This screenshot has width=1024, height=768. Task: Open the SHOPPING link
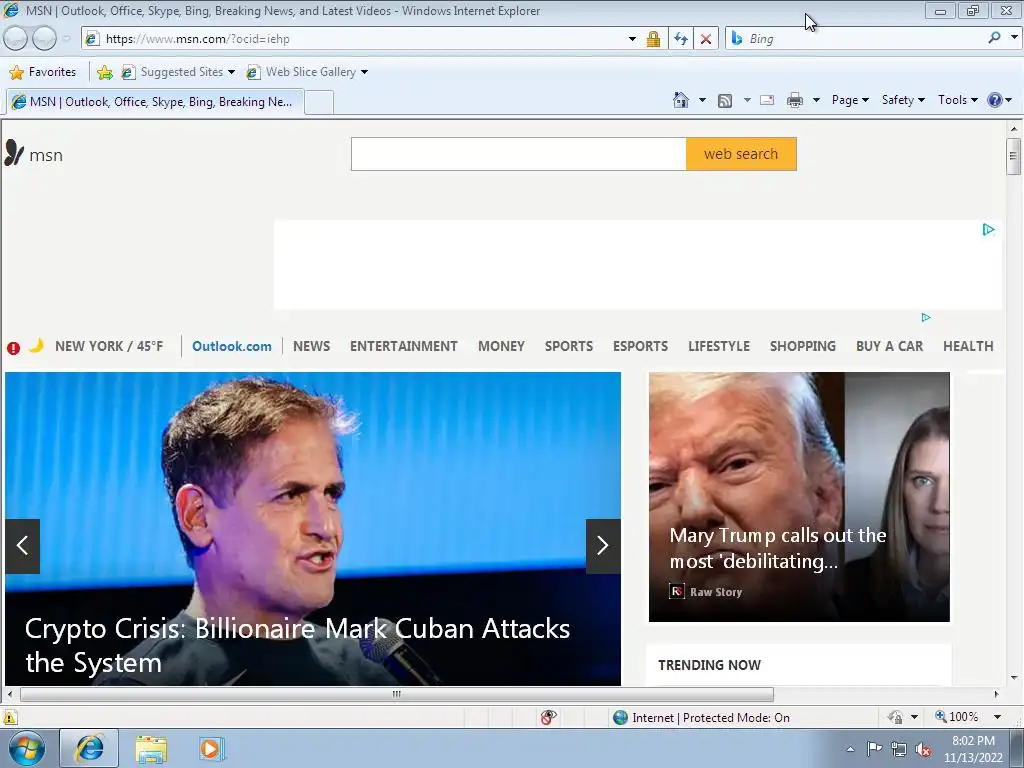click(x=803, y=346)
